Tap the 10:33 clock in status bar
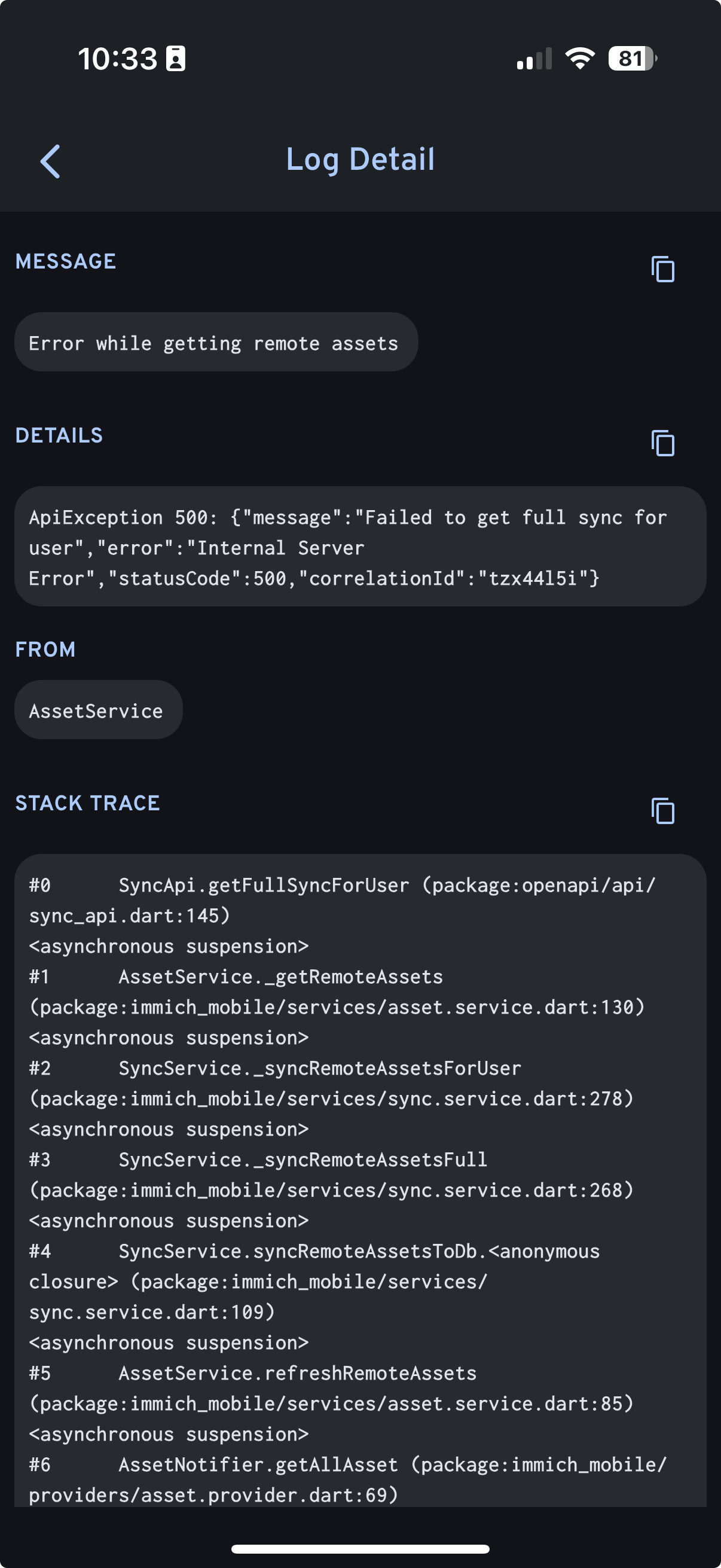This screenshot has width=721, height=1568. click(117, 59)
